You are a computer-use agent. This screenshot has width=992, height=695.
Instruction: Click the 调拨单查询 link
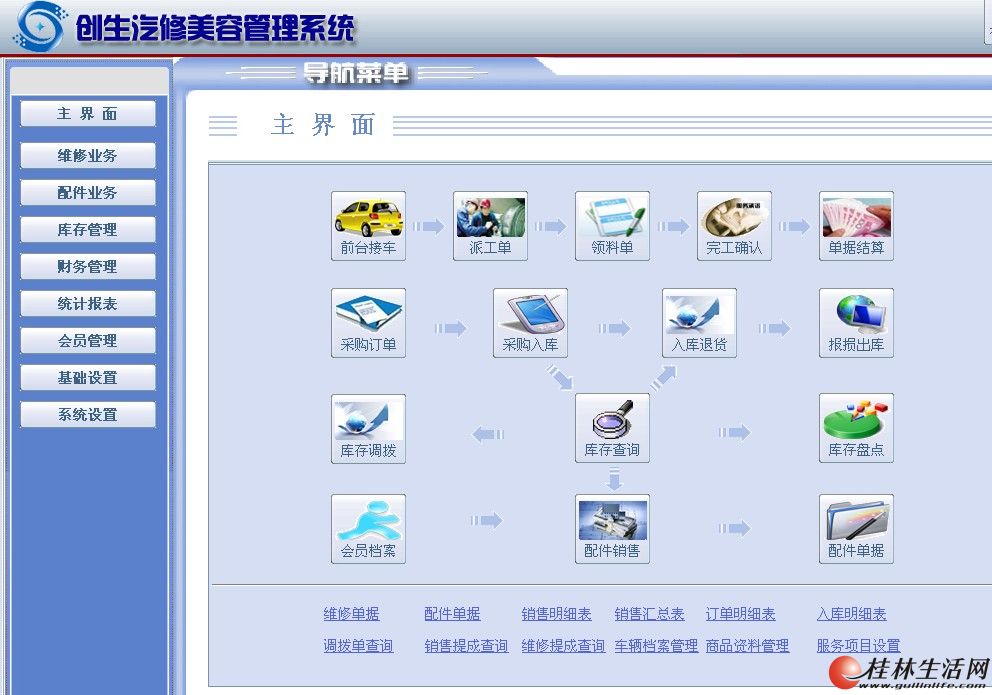point(358,646)
